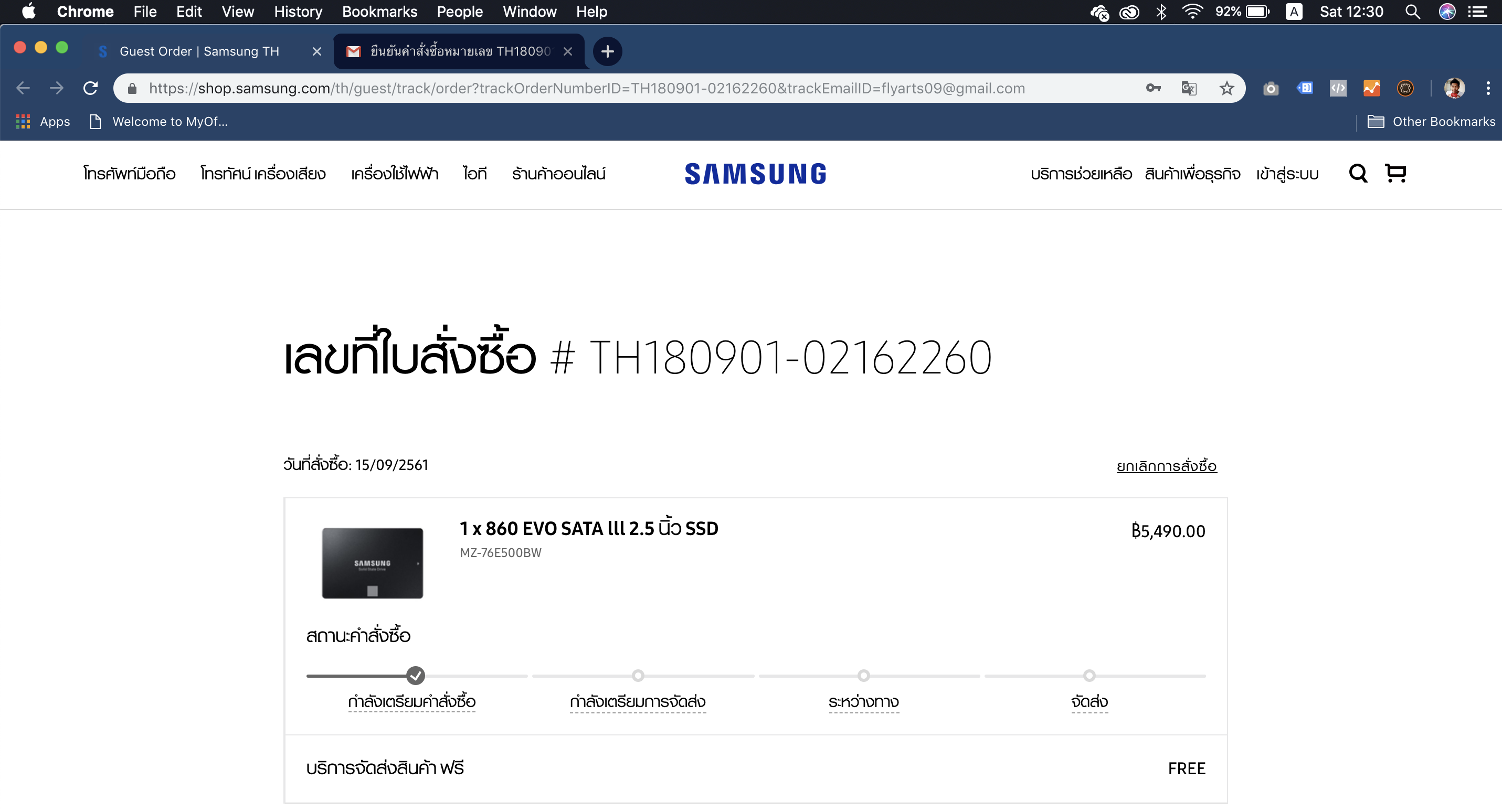Go forward to the next page
Screen dimensions: 1502x812
coord(57,88)
